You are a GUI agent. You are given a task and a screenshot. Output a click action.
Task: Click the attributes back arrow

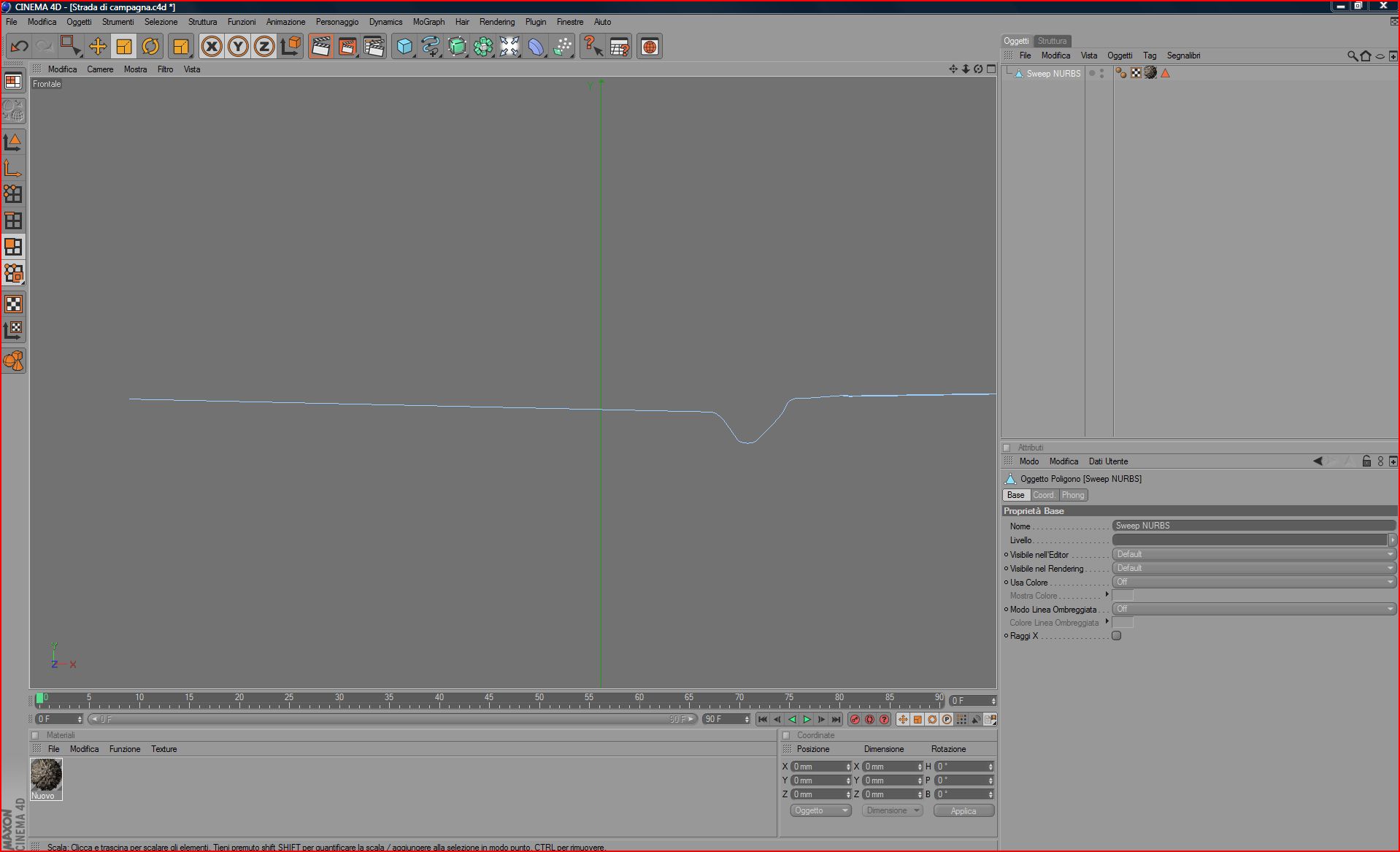pos(1318,461)
